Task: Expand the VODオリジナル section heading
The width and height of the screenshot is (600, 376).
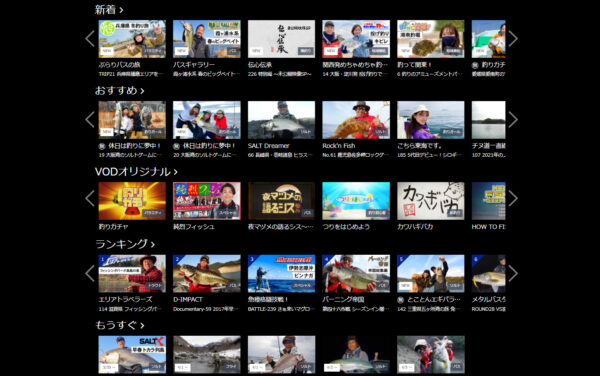Action: [136, 172]
